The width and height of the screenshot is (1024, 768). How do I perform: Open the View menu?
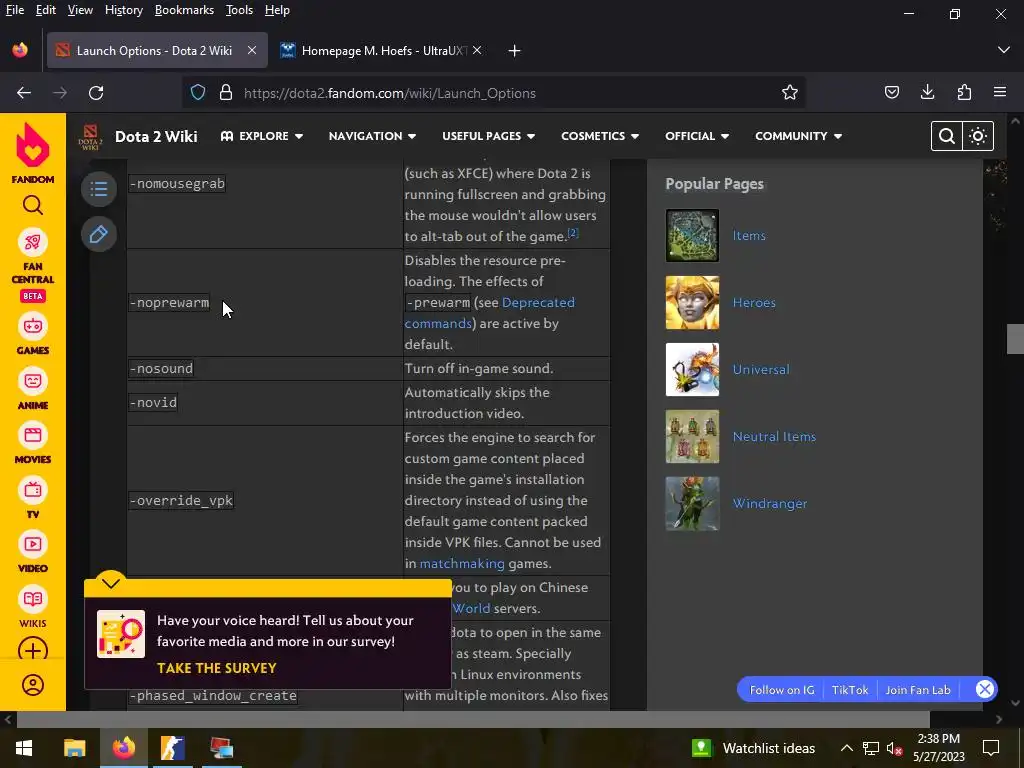pyautogui.click(x=80, y=10)
